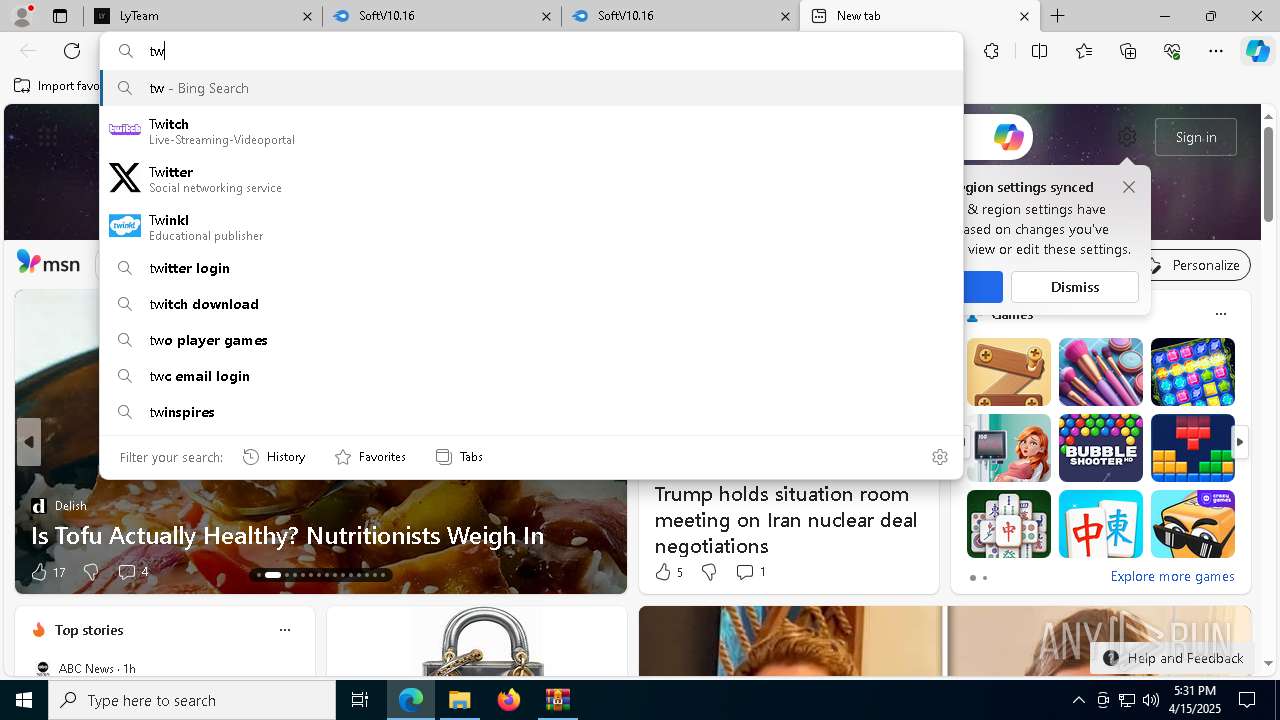This screenshot has width=1280, height=720.
Task: Open the Copilot sidebar icon
Action: coord(1257,51)
